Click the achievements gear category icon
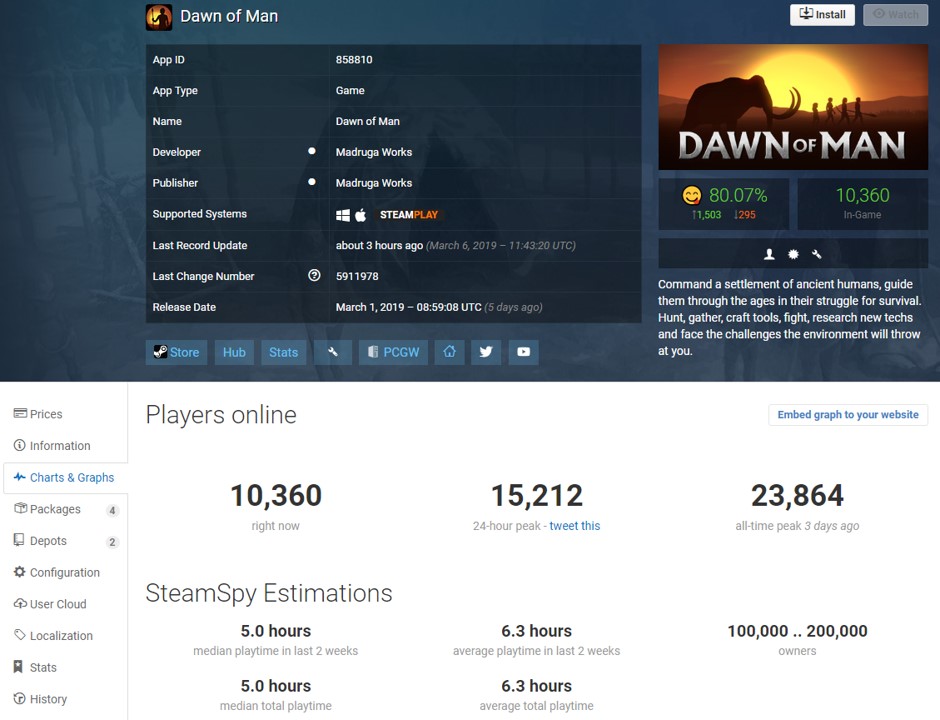Screen dimensions: 940x720 pos(793,255)
